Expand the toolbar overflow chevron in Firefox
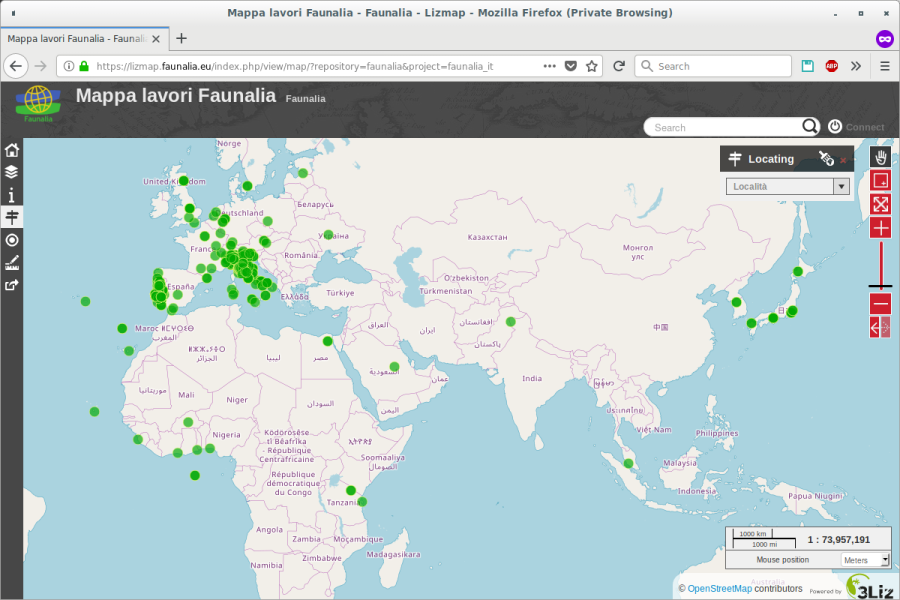The width and height of the screenshot is (900, 600). [x=857, y=66]
